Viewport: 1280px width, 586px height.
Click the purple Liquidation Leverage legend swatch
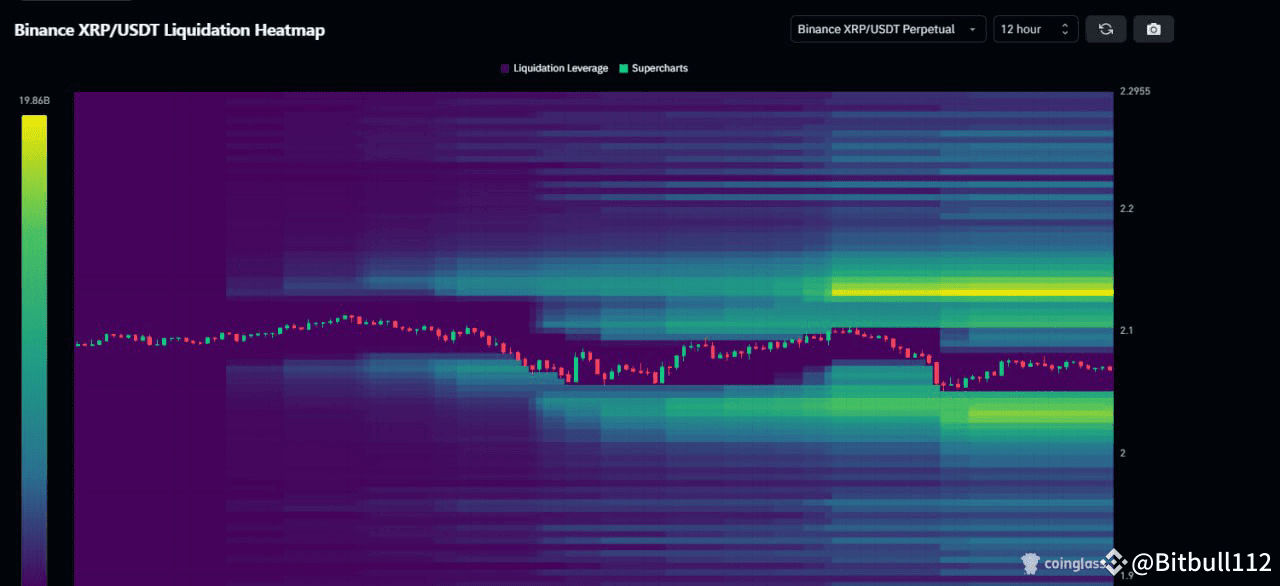coord(505,68)
